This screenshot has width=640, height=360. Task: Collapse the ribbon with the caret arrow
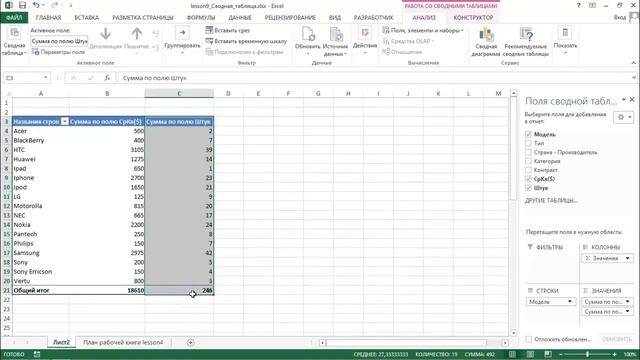(x=633, y=63)
